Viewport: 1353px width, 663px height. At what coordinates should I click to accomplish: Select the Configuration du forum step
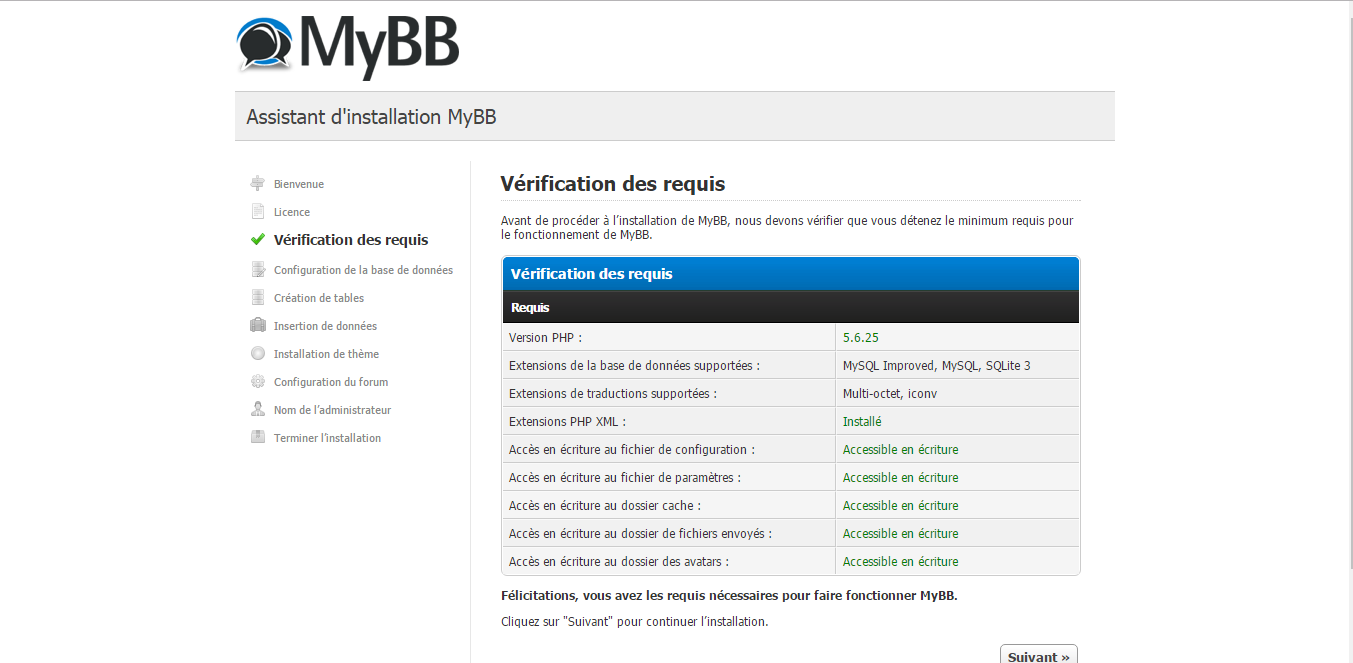(331, 382)
